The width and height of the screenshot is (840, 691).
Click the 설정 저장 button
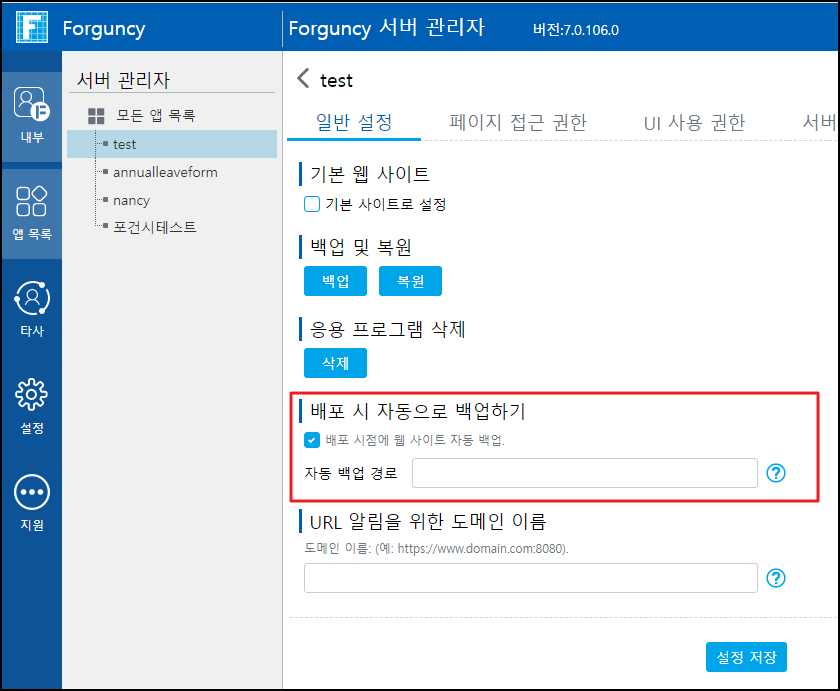[x=746, y=657]
